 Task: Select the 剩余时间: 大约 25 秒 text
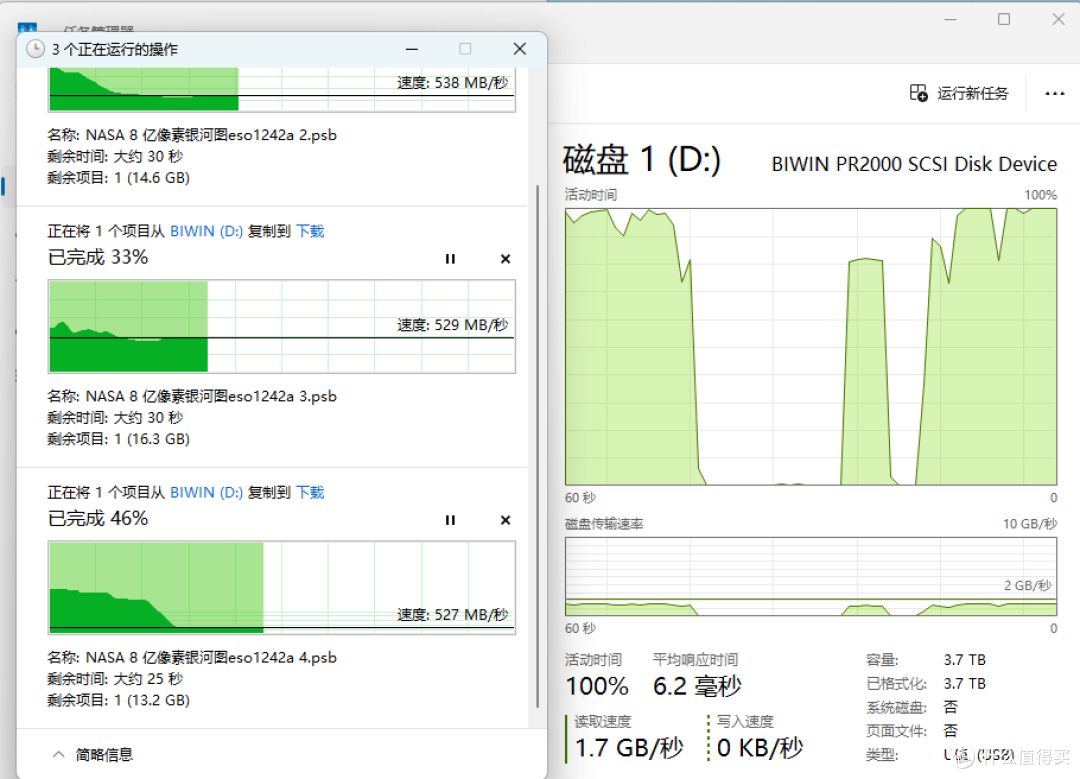click(x=115, y=678)
